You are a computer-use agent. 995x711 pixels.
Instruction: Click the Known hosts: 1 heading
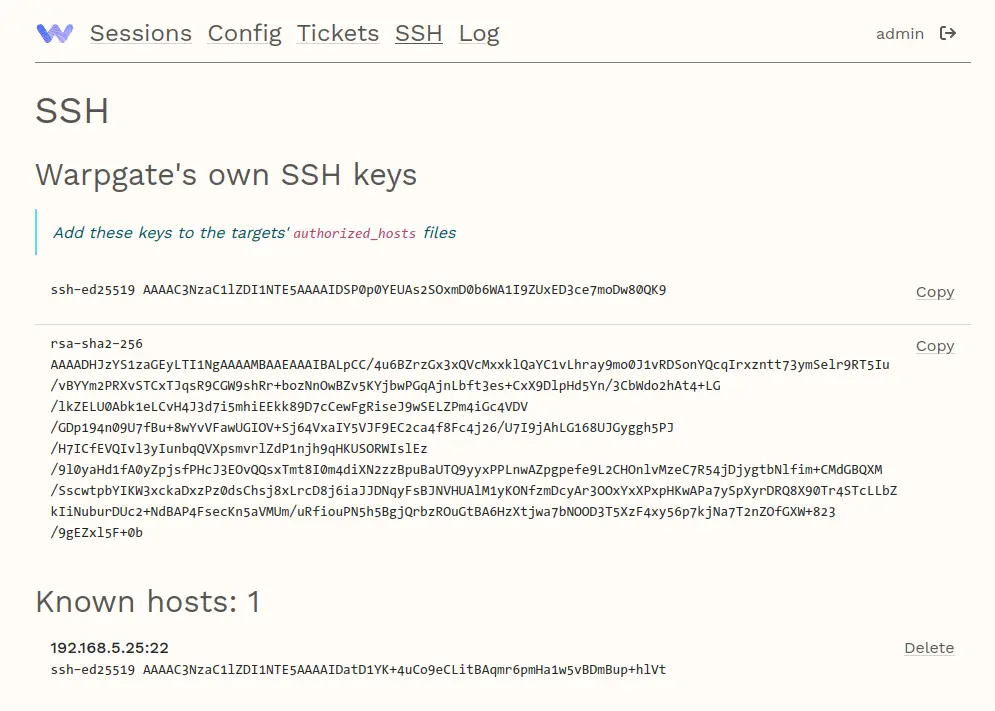click(x=147, y=601)
